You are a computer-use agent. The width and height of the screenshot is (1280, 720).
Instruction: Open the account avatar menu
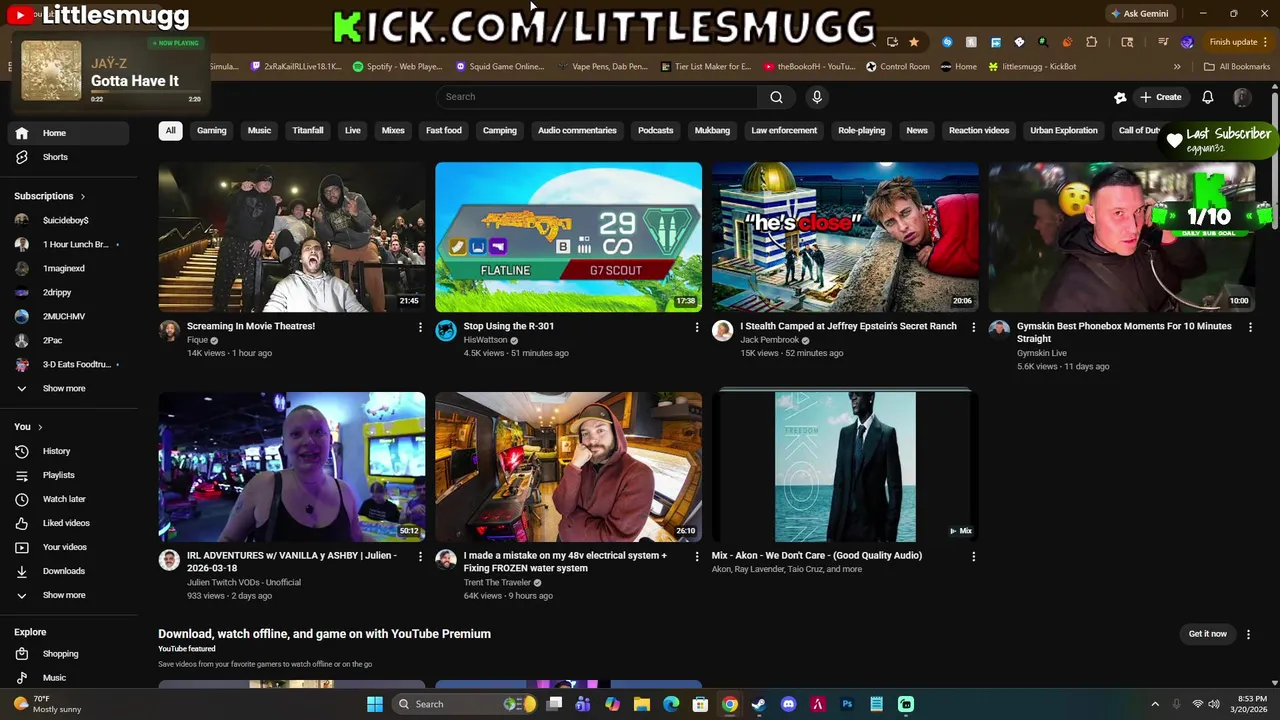[1242, 97]
